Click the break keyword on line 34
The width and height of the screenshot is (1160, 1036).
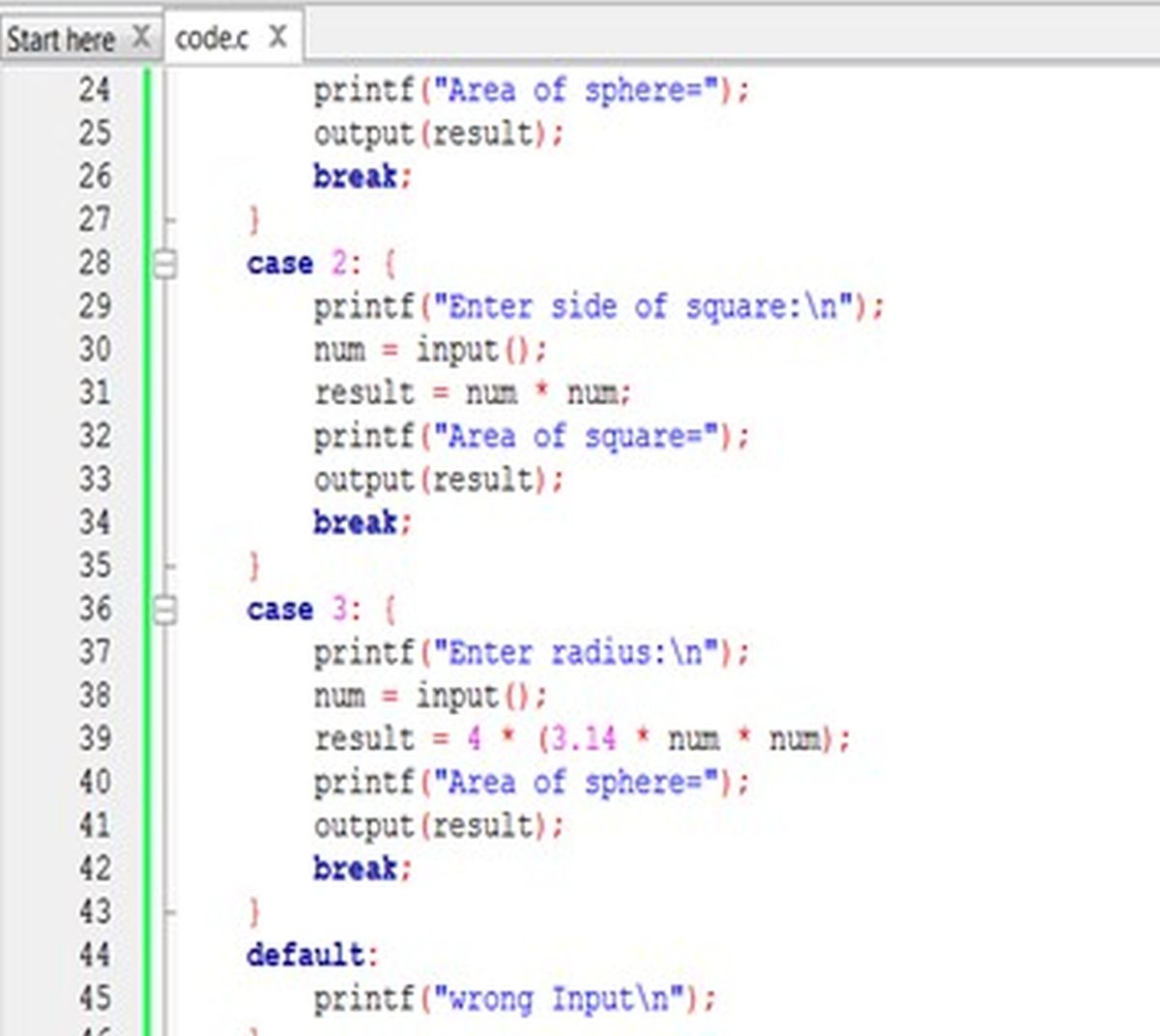pyautogui.click(x=355, y=523)
